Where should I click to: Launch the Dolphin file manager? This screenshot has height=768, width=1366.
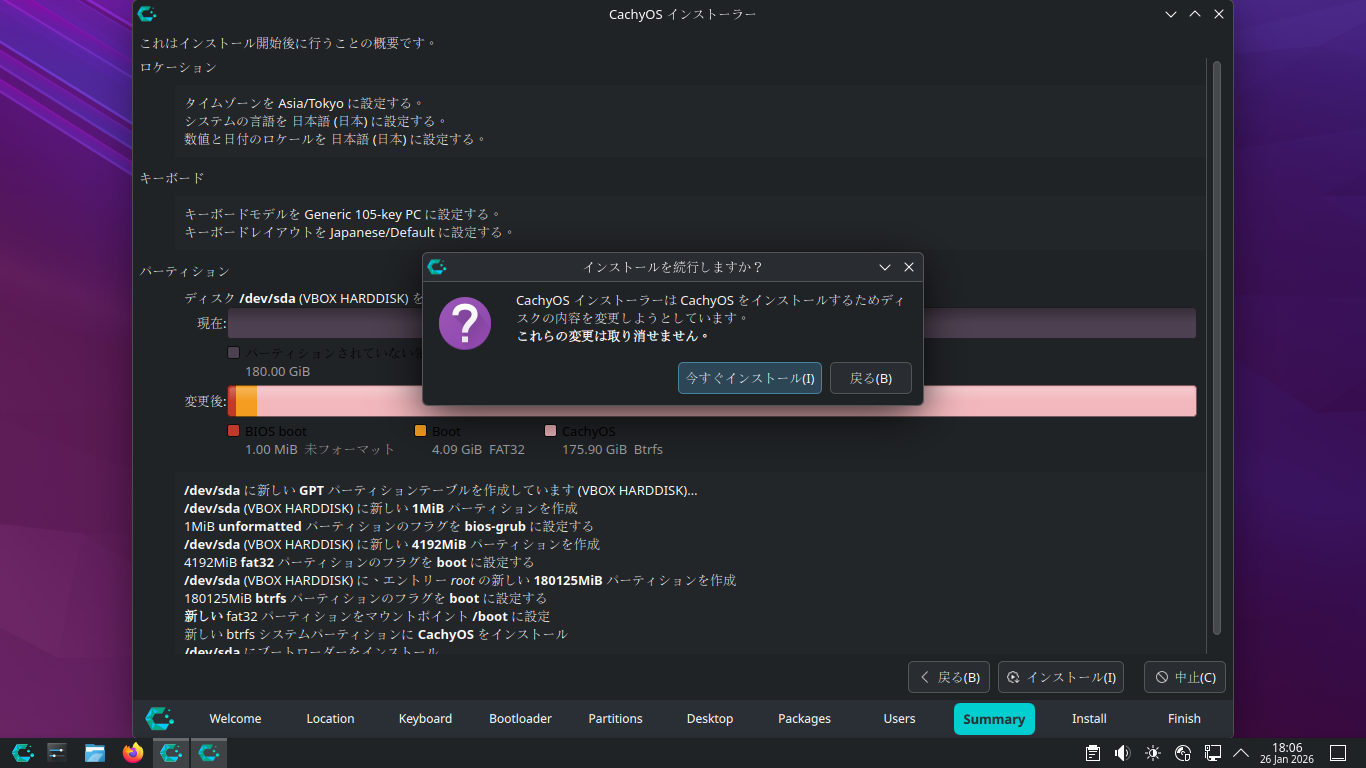point(95,753)
